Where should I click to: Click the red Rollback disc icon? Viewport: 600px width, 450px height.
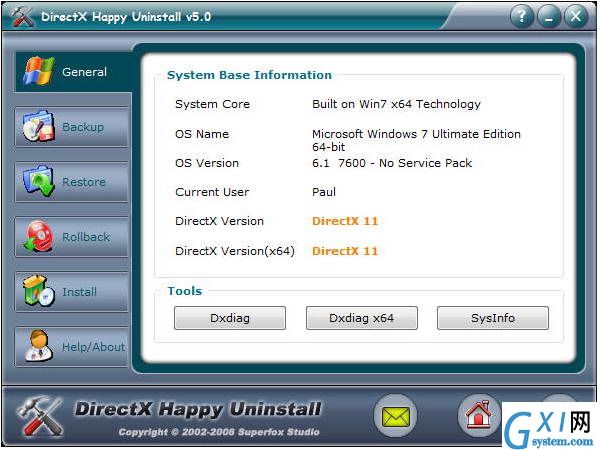coord(39,236)
